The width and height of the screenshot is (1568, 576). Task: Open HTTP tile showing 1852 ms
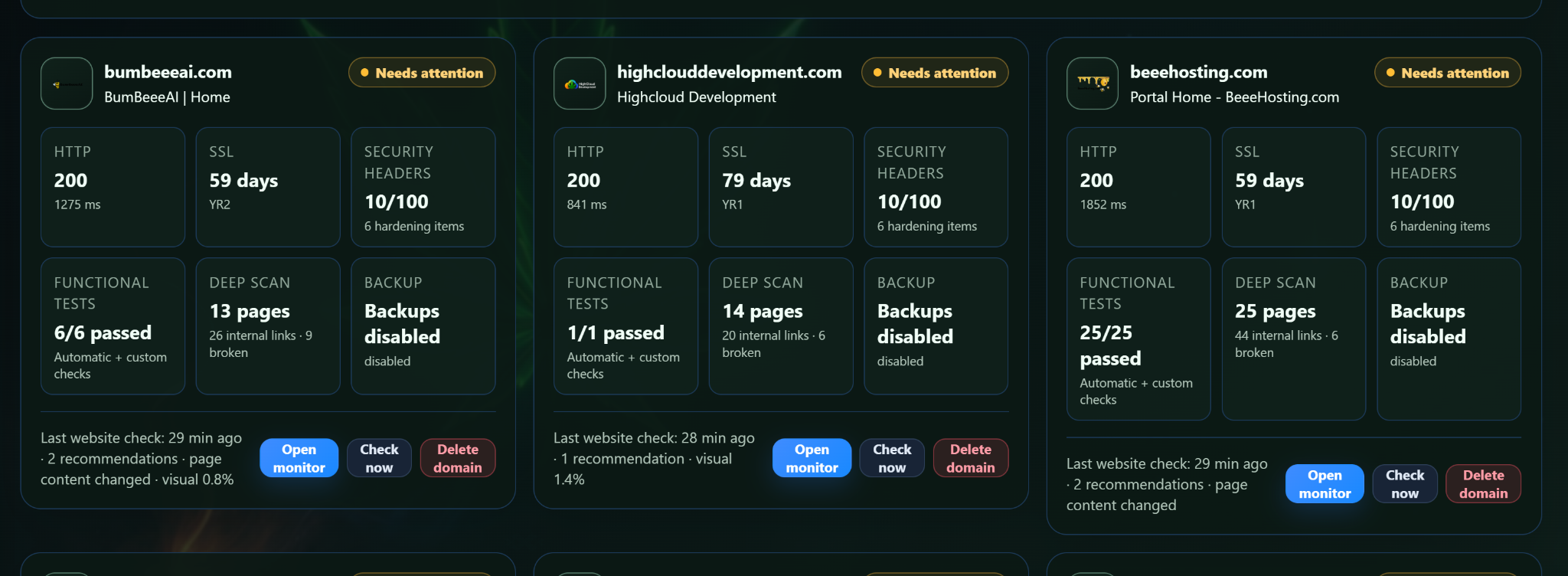(x=1138, y=187)
